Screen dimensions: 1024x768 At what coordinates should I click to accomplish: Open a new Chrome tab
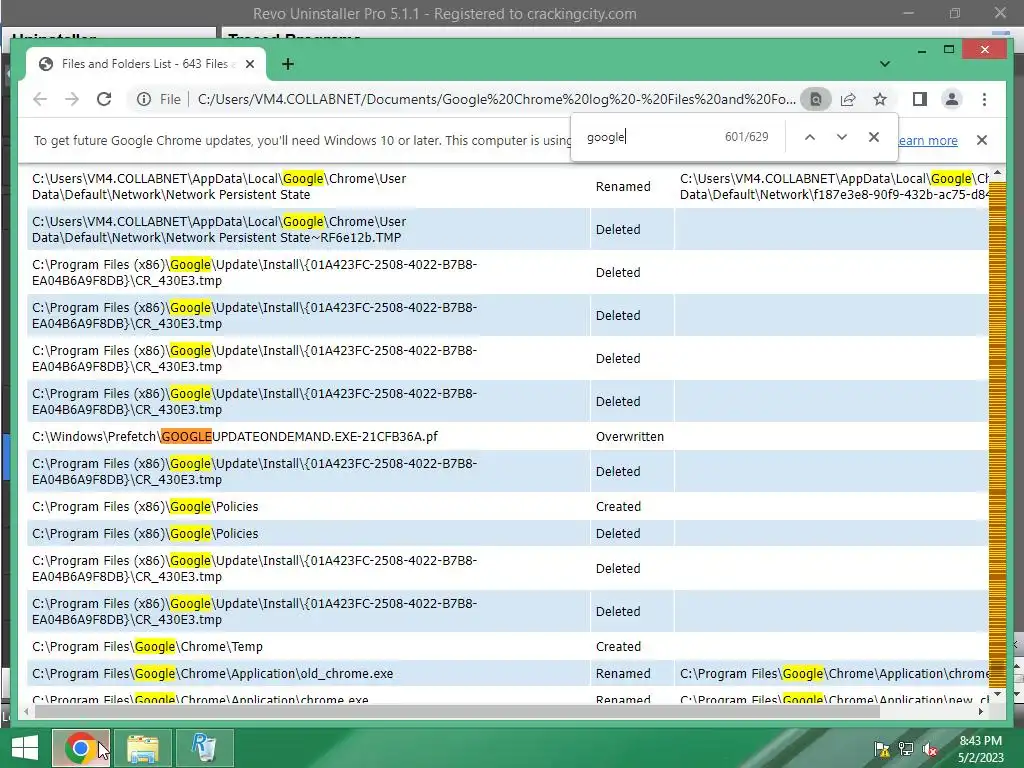pyautogui.click(x=287, y=64)
